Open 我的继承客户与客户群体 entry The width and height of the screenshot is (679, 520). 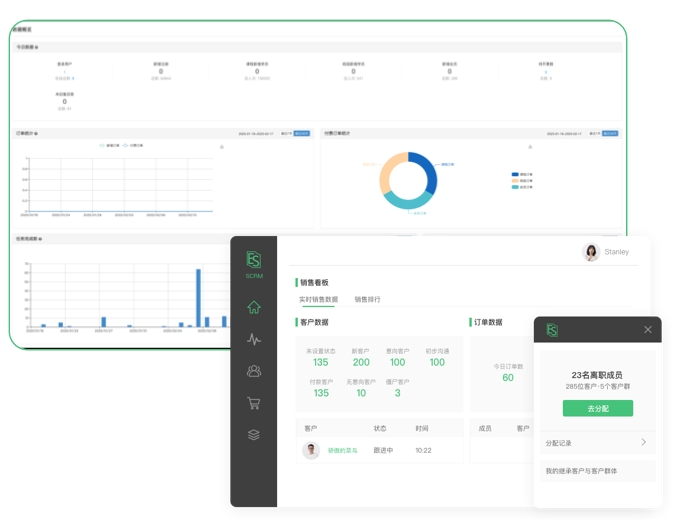(581, 471)
